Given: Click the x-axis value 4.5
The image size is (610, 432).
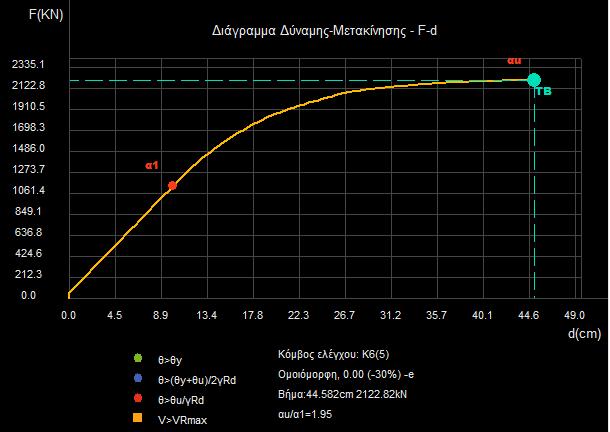Looking at the screenshot, I should point(114,315).
